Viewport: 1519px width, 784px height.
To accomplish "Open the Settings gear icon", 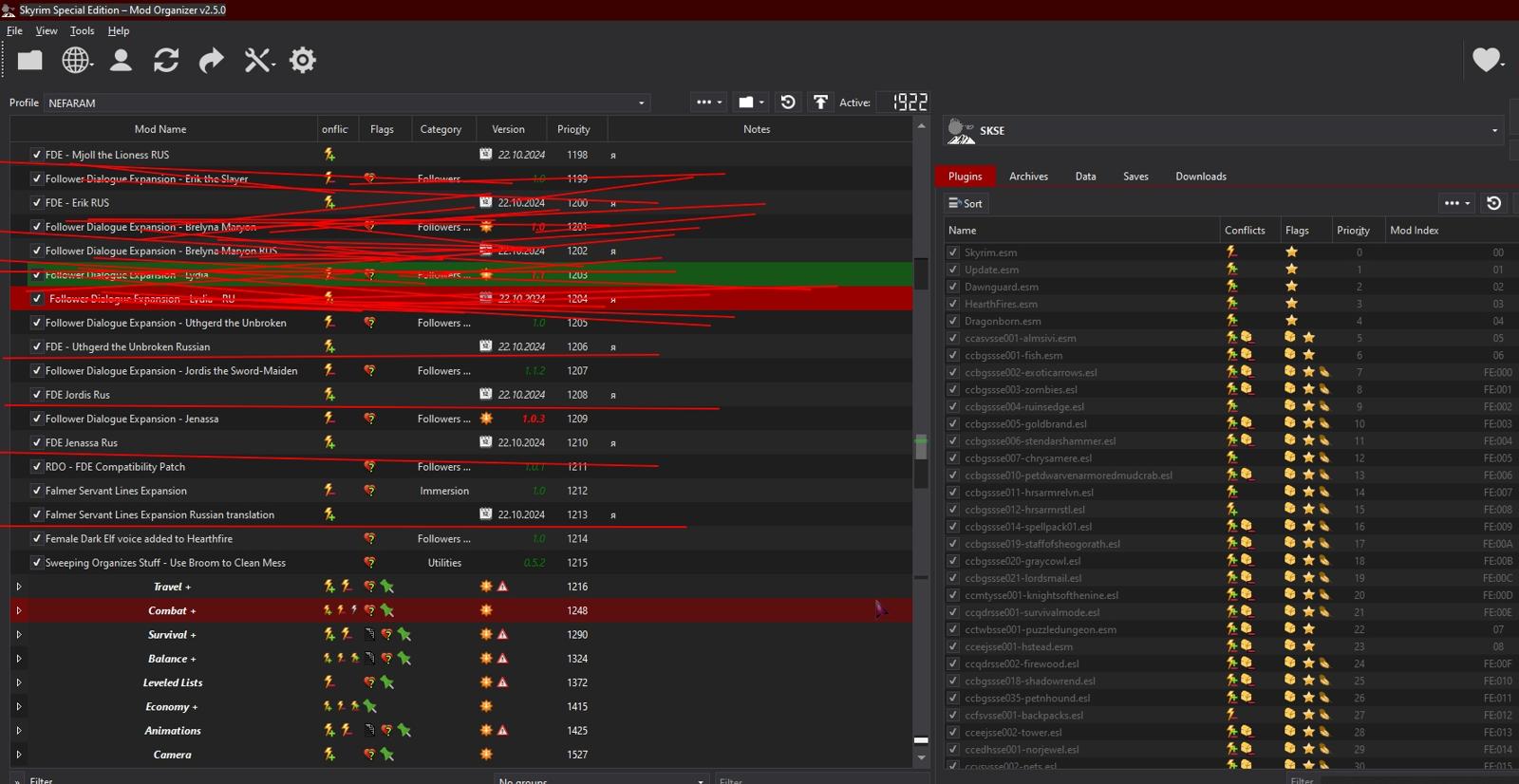I will (303, 61).
